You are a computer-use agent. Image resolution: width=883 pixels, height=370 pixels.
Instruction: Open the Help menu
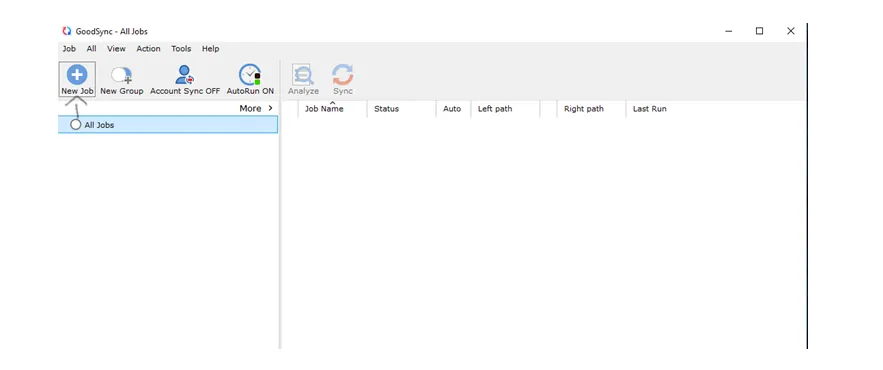211,49
